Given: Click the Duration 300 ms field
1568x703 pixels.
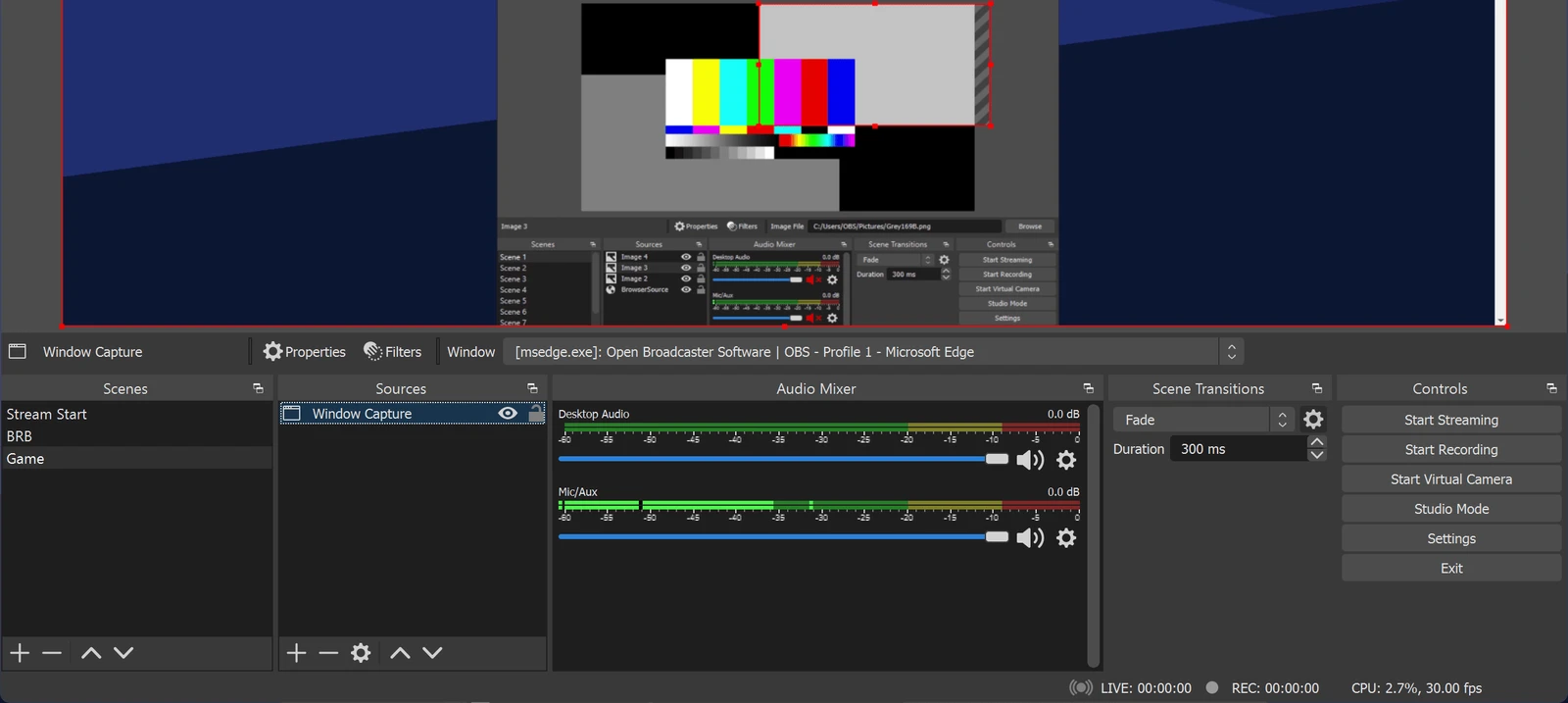Looking at the screenshot, I should pos(1239,449).
